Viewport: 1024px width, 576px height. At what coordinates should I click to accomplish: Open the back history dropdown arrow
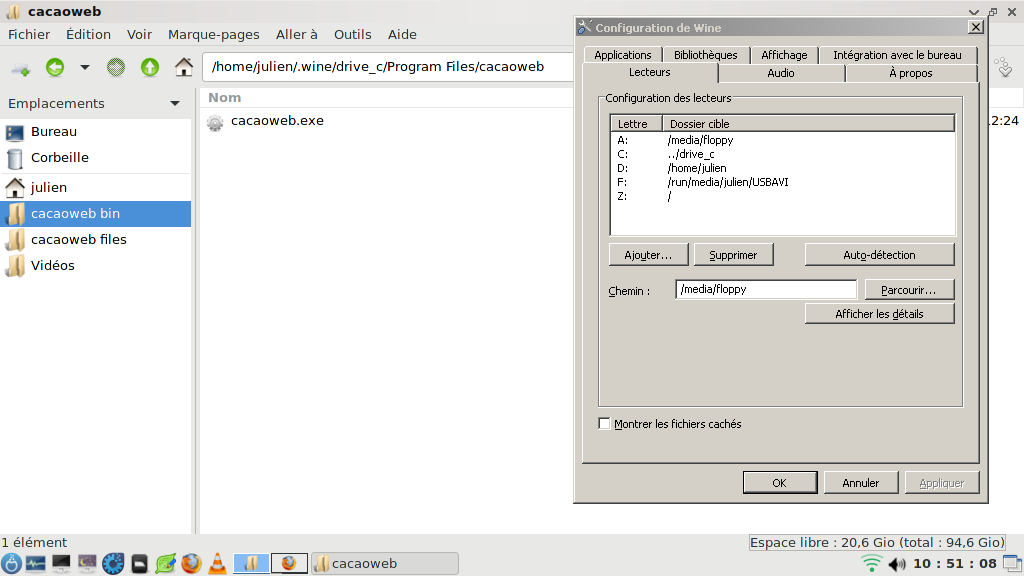click(85, 67)
